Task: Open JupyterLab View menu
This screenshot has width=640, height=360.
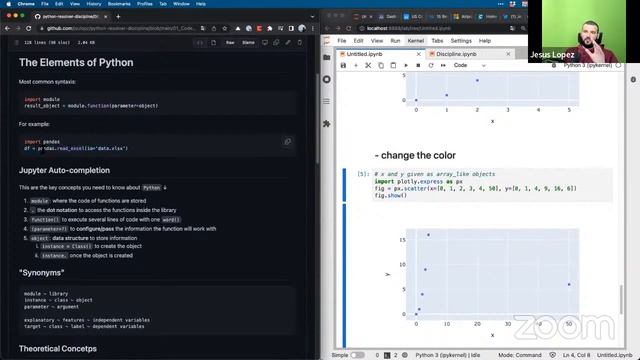Action: [377, 41]
